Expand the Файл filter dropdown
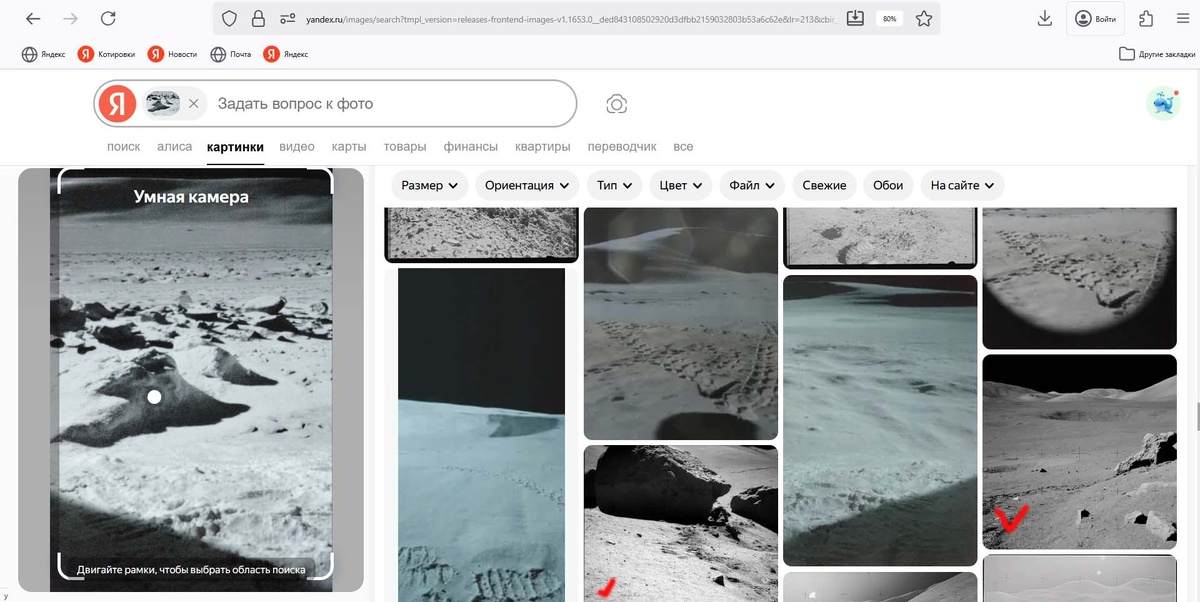 (752, 185)
